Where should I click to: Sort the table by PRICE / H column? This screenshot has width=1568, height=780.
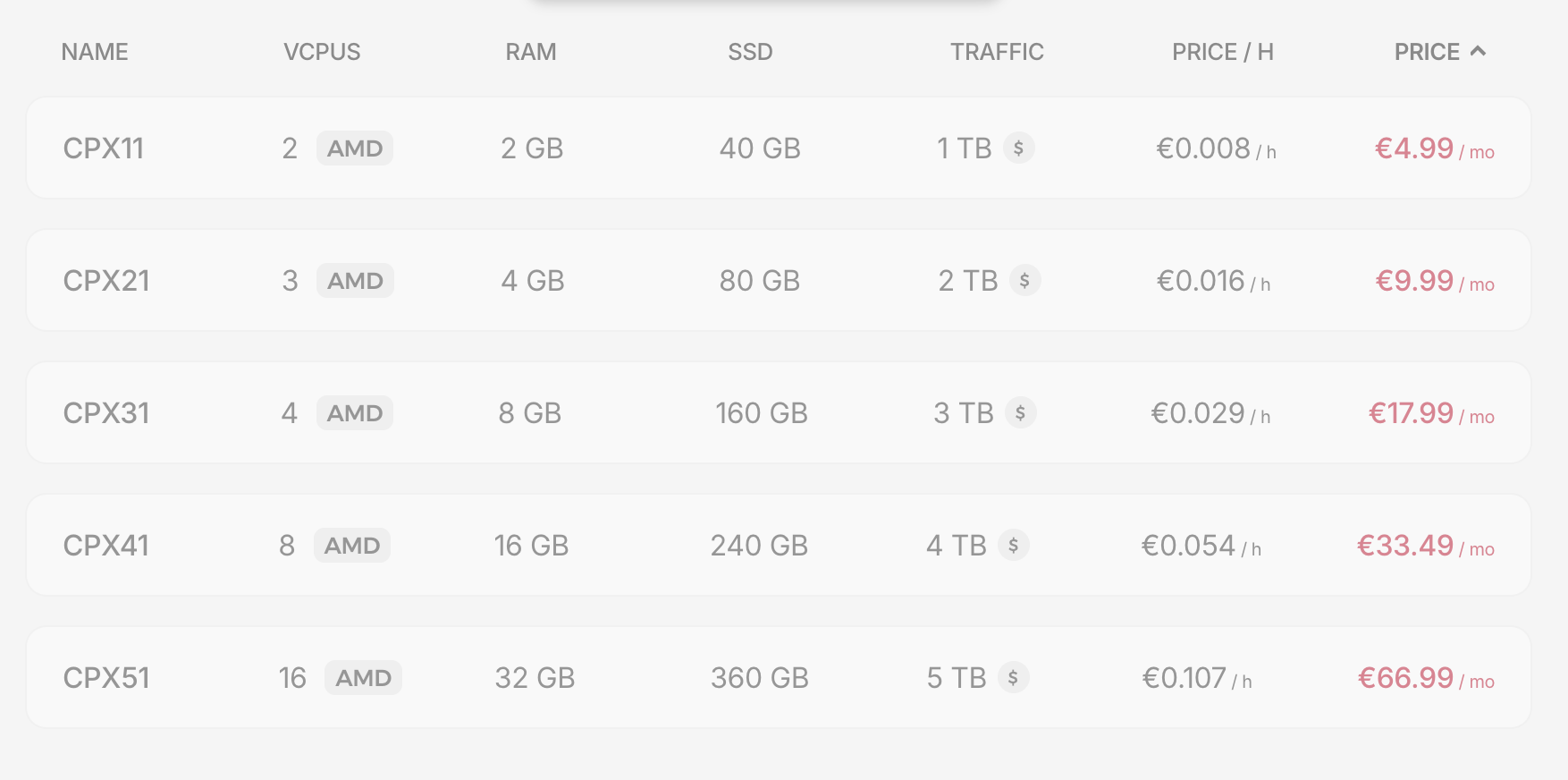(1222, 52)
